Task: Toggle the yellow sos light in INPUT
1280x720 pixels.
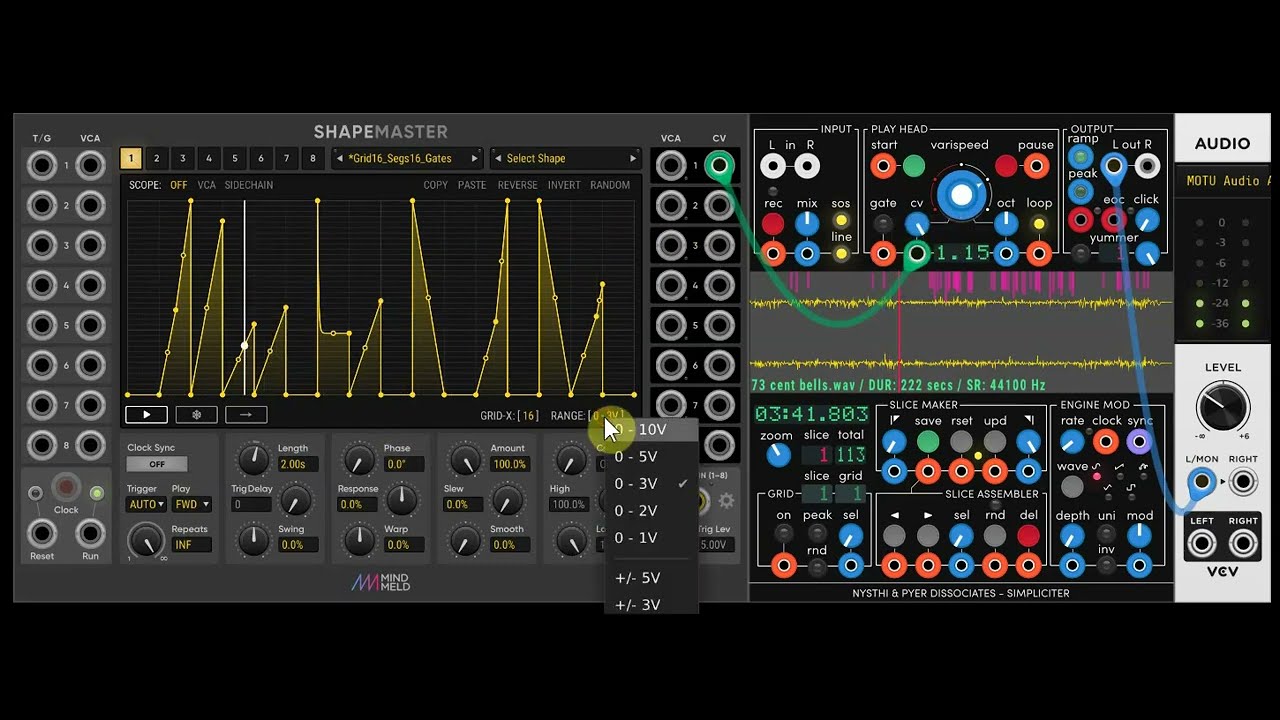Action: [x=841, y=220]
